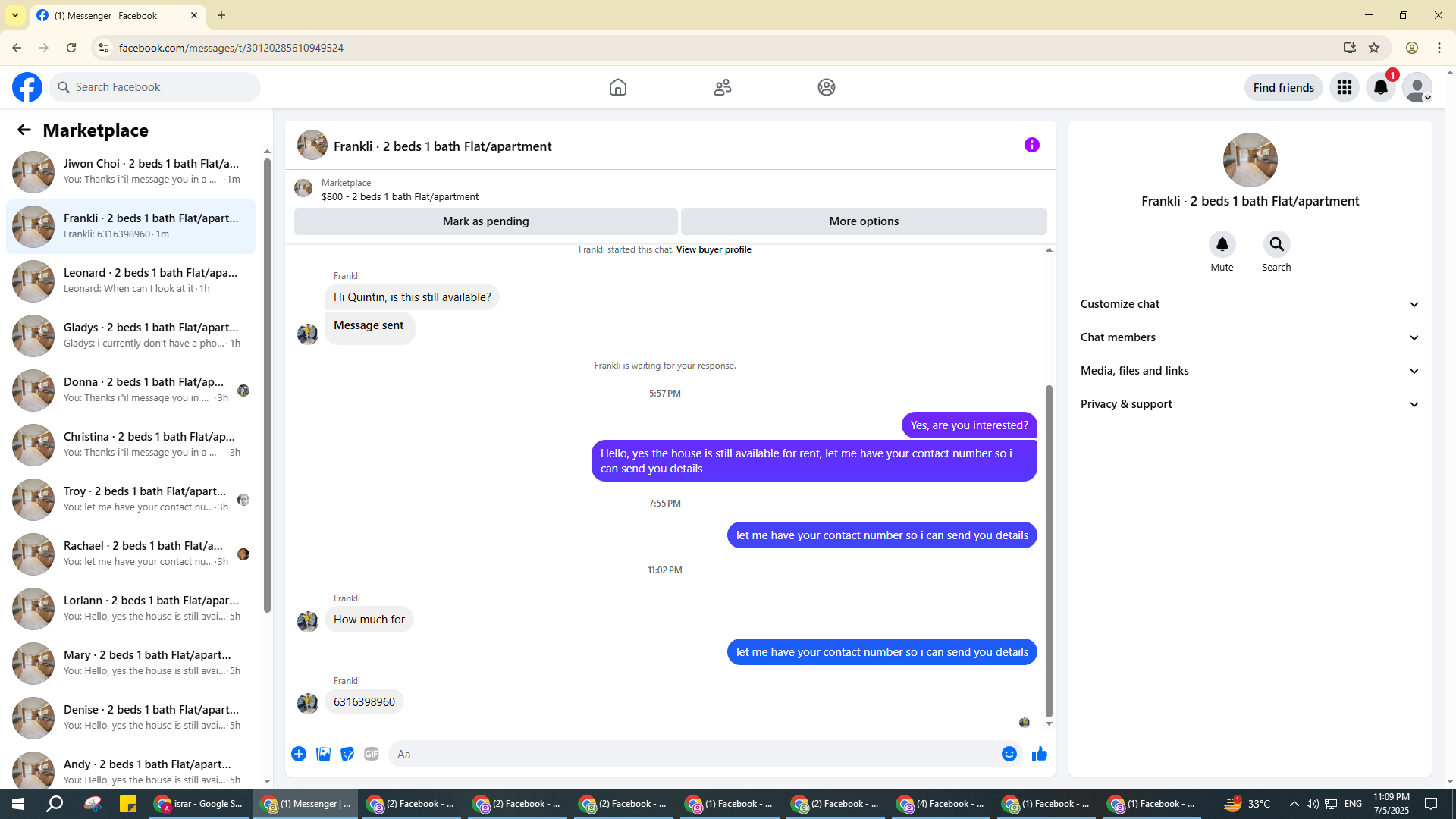Click the thumbs-up like icon
This screenshot has width=1456, height=819.
1039,754
